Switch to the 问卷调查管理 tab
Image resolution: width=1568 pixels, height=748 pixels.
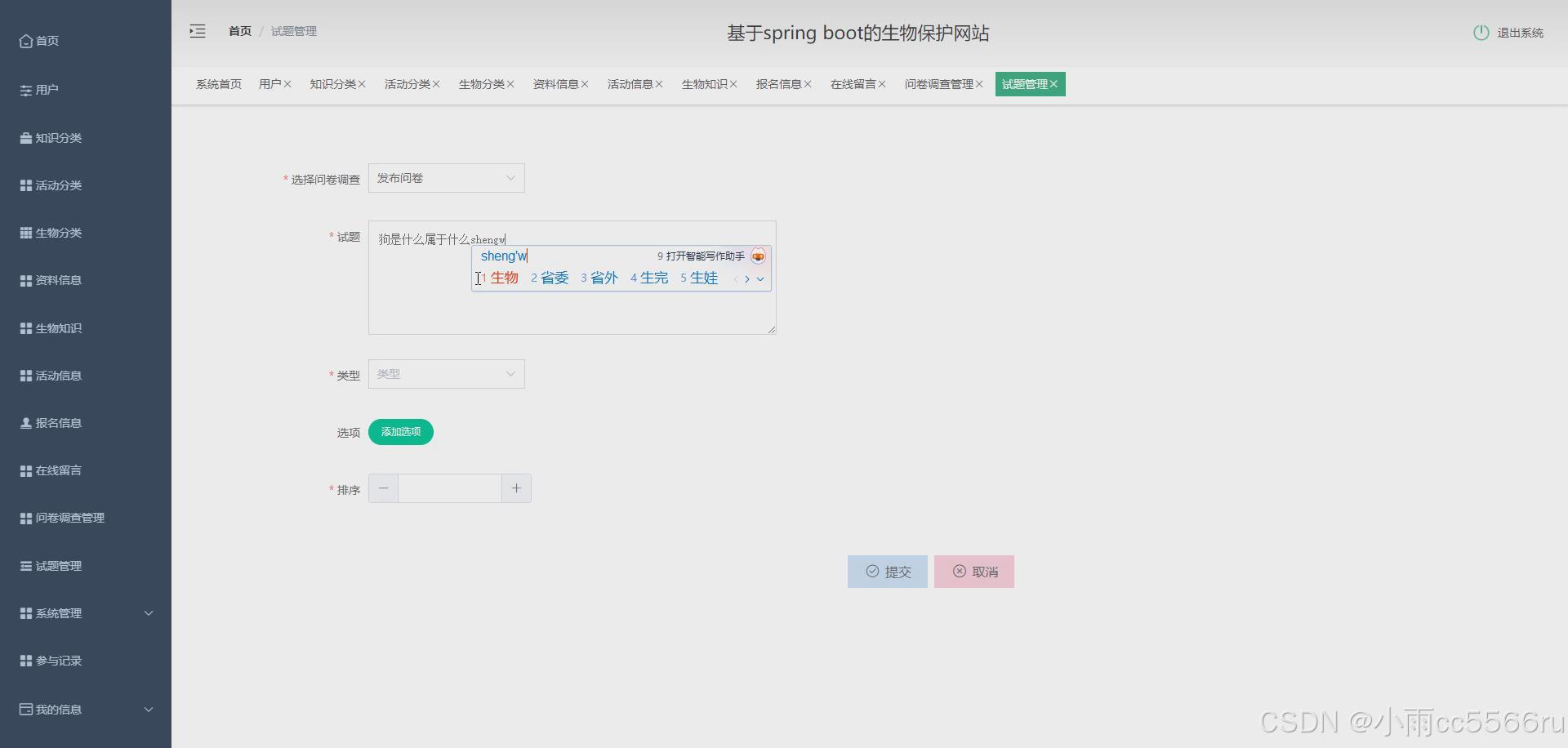(938, 84)
